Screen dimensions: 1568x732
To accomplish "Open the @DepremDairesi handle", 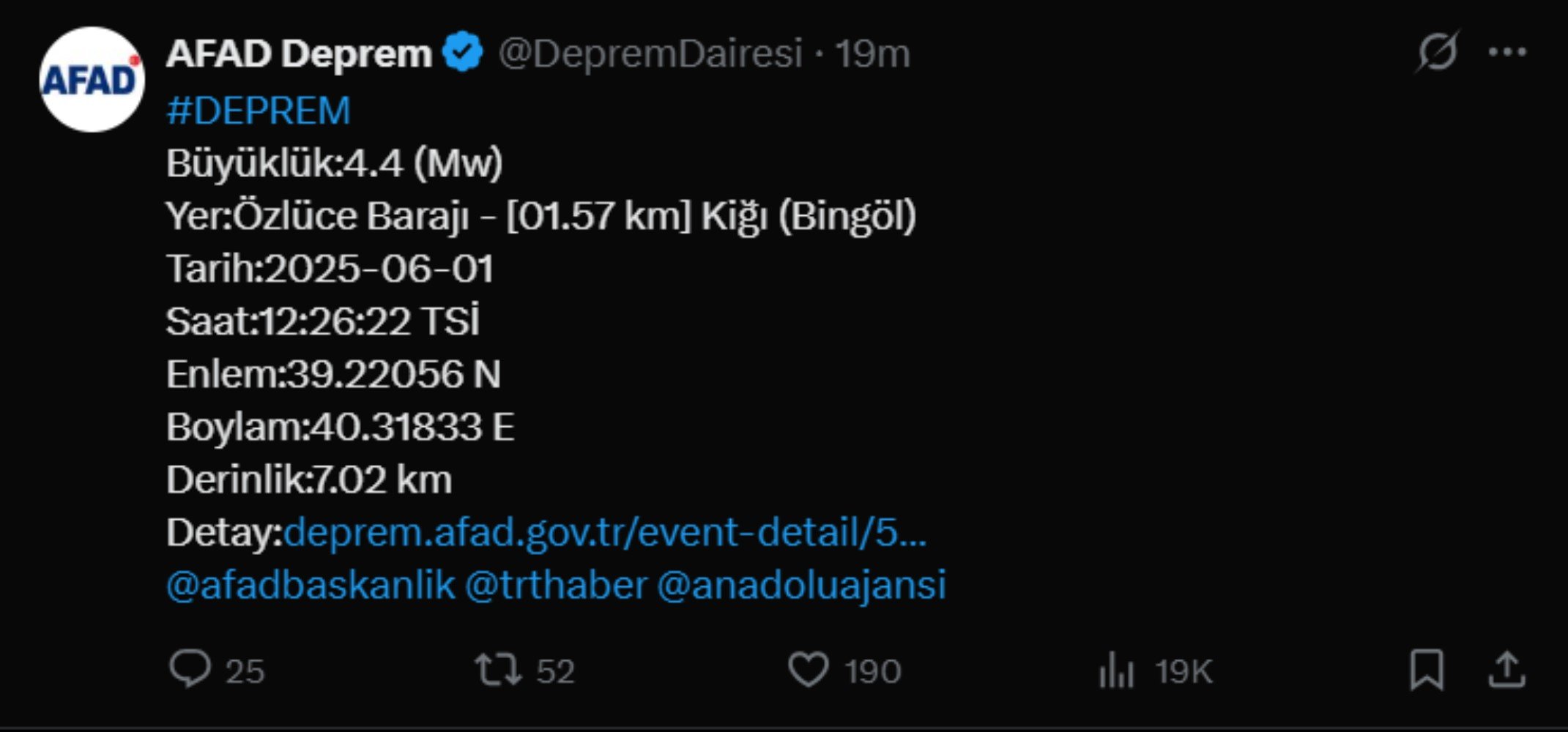I will [650, 53].
